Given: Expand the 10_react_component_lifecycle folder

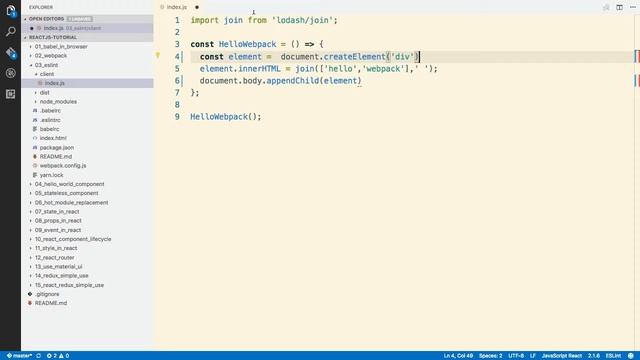Looking at the screenshot, I should coord(73,239).
